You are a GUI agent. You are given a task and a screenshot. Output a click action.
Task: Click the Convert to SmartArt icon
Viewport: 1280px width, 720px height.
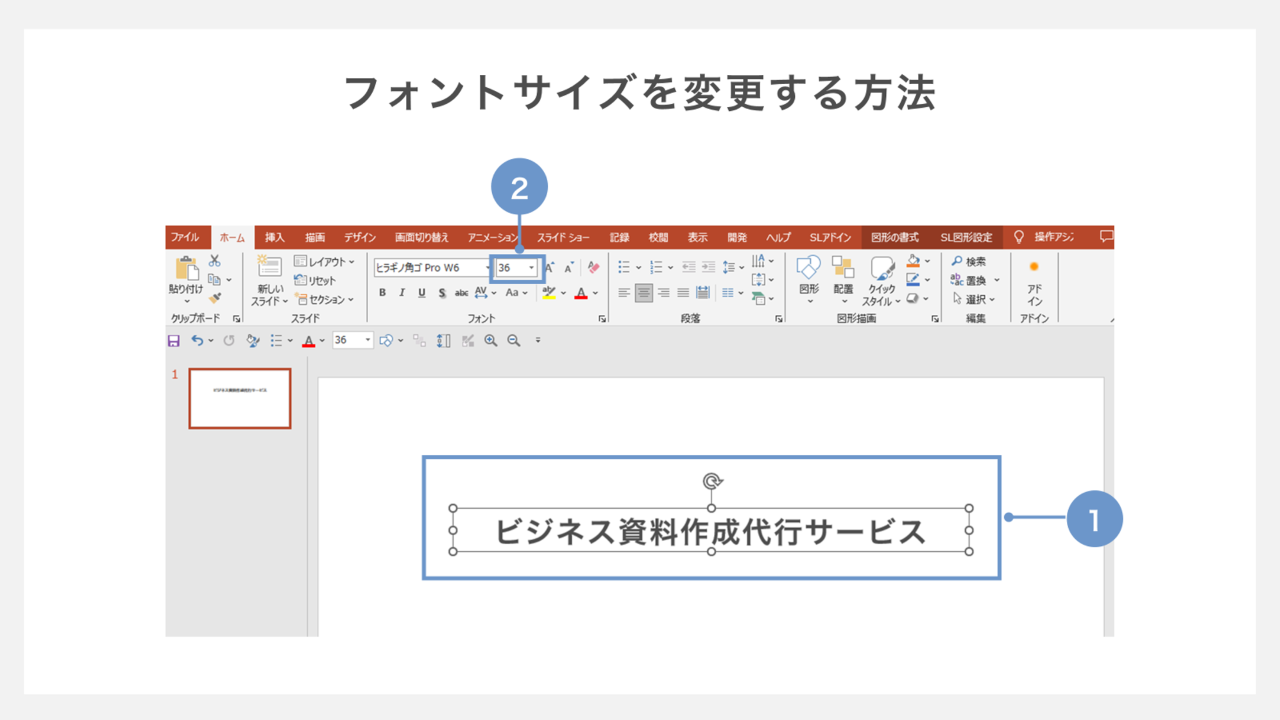(758, 297)
